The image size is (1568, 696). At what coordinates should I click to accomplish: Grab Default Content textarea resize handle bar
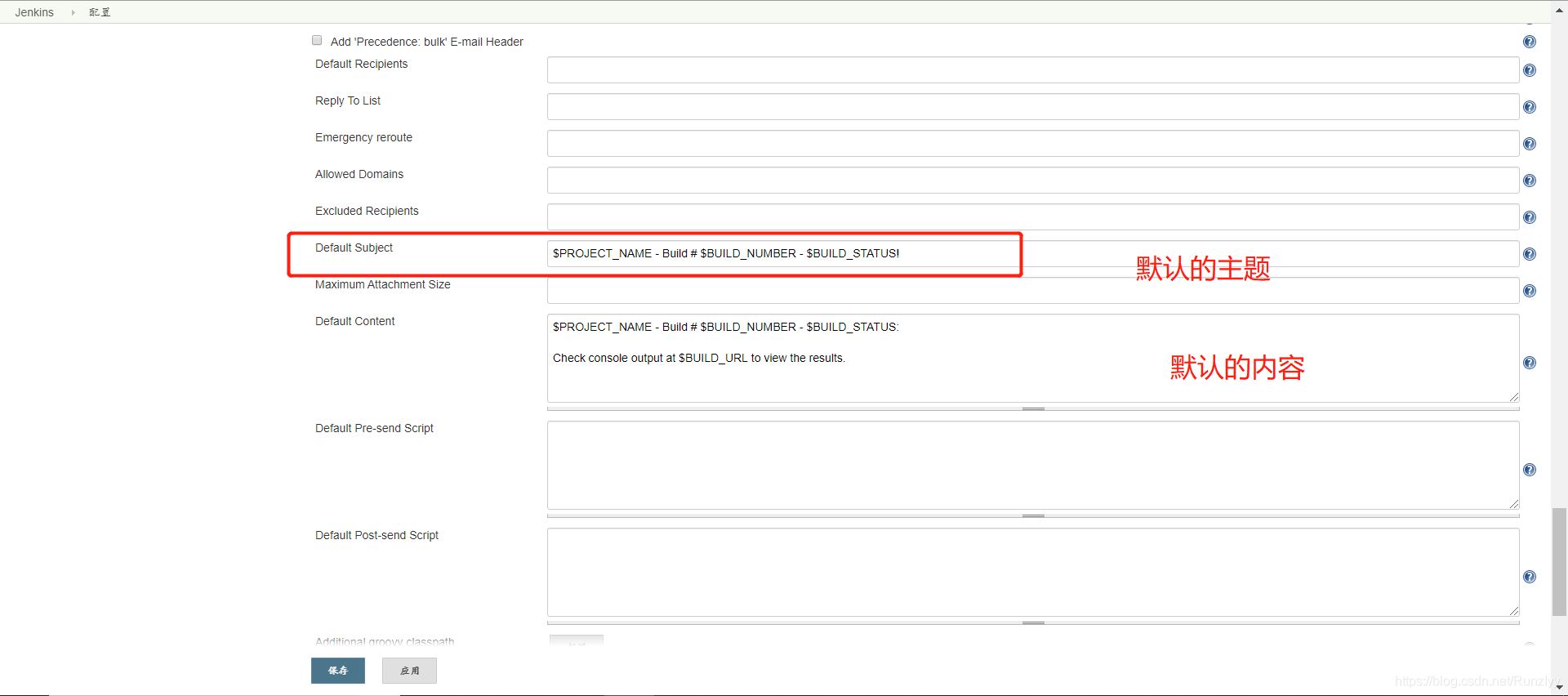coord(1033,408)
